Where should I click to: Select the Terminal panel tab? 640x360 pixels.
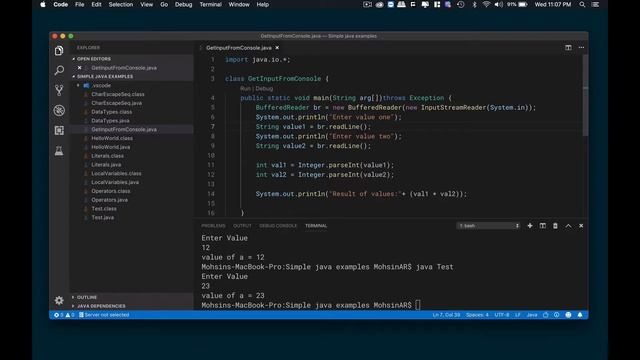coord(316,226)
